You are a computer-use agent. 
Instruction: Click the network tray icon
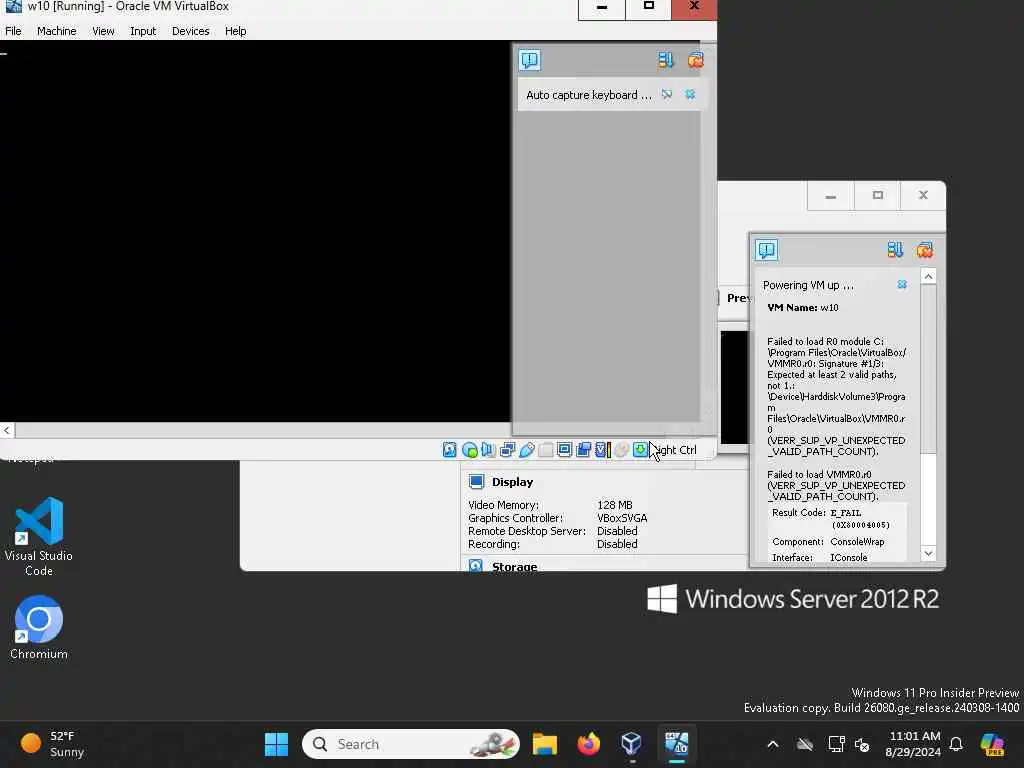click(836, 744)
